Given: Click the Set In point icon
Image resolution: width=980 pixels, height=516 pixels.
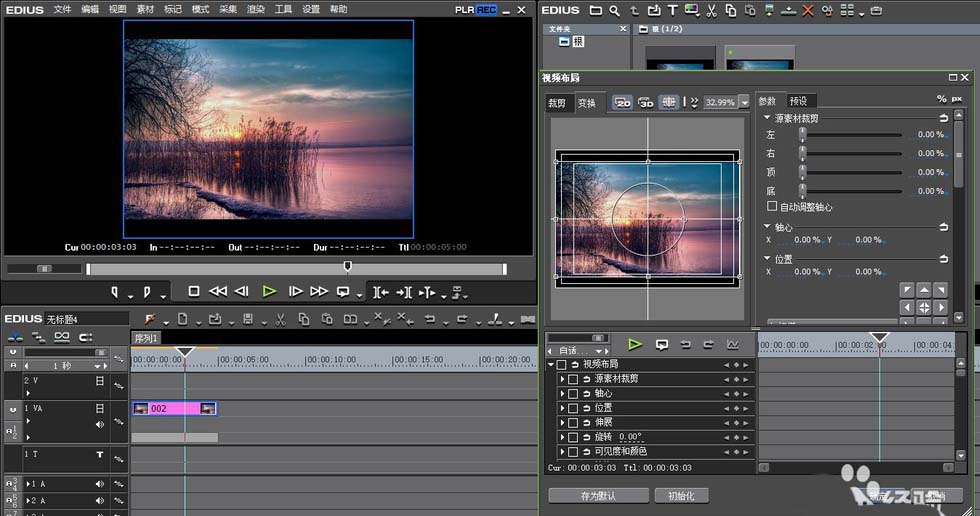Looking at the screenshot, I should coord(115,292).
